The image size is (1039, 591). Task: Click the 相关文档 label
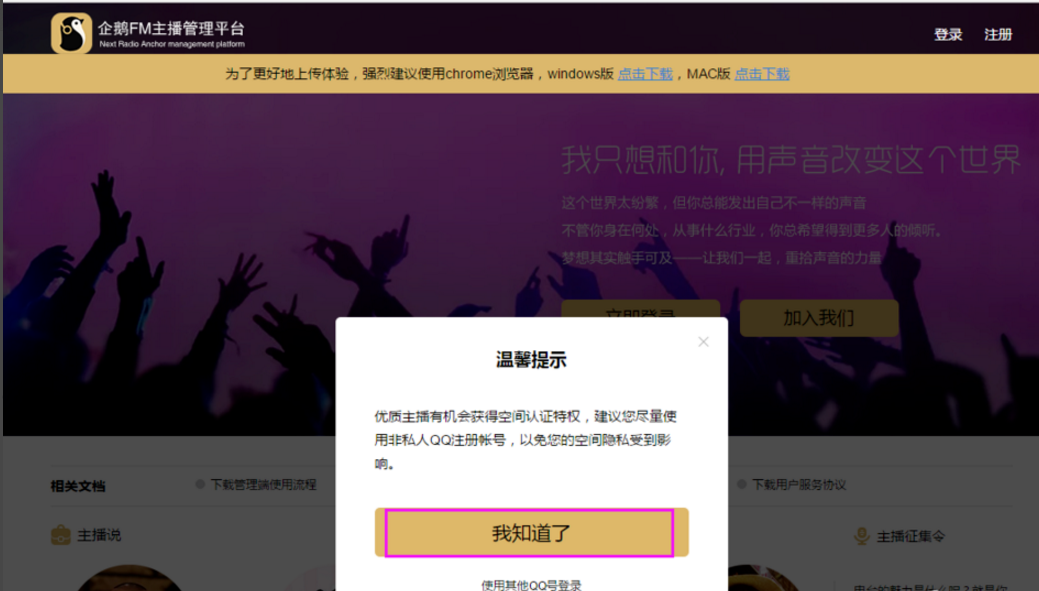pyautogui.click(x=78, y=486)
